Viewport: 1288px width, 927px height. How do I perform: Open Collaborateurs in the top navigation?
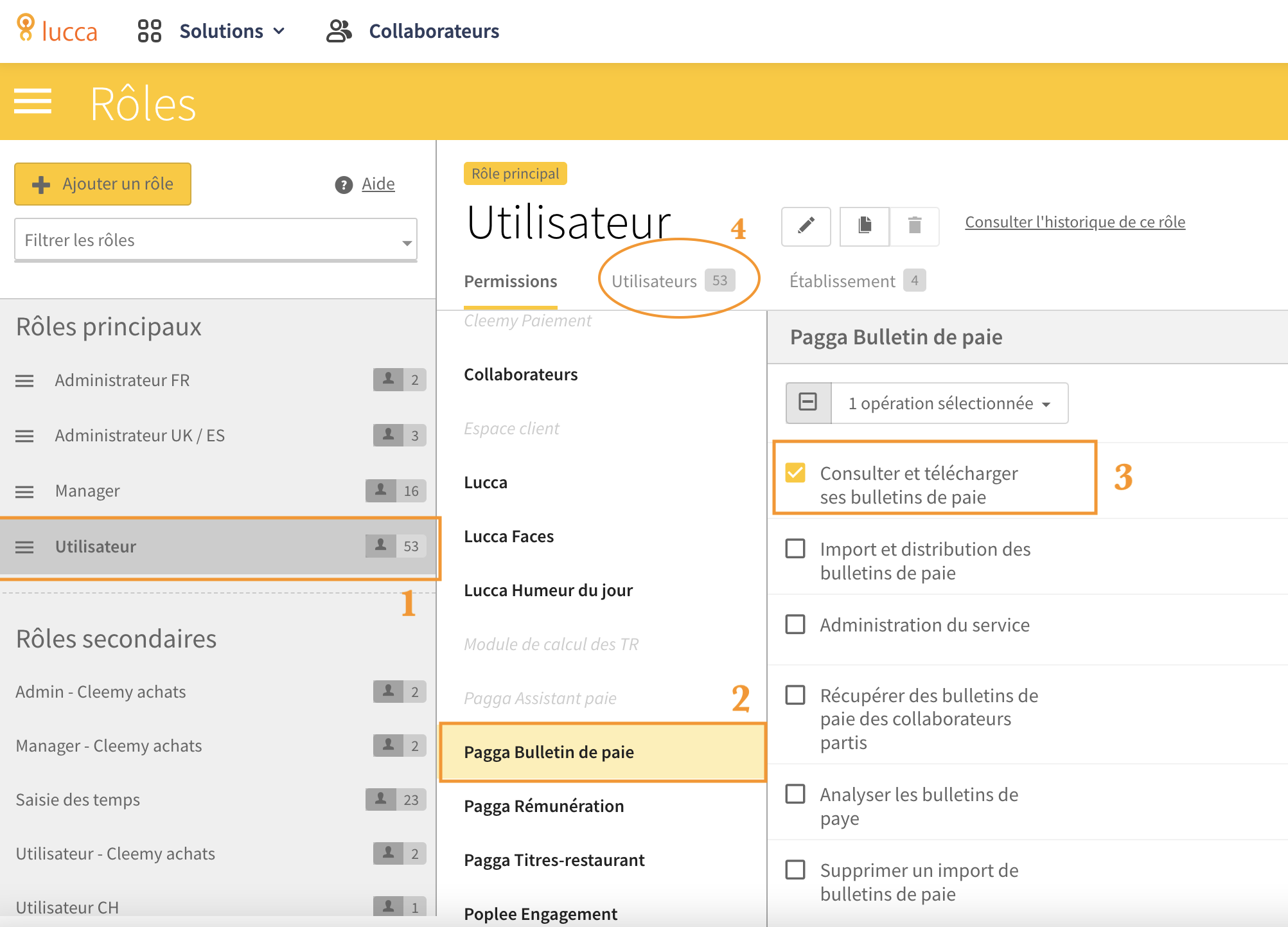[x=434, y=31]
